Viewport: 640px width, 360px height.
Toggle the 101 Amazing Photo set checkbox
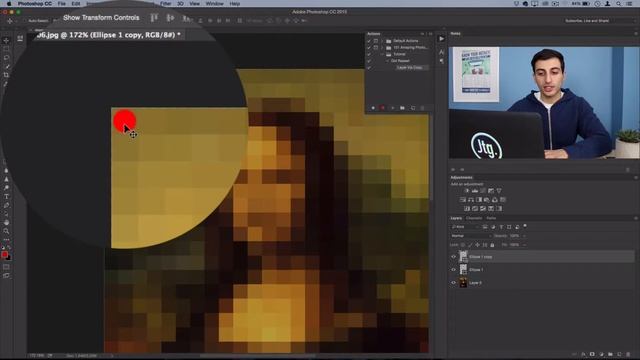pos(369,48)
